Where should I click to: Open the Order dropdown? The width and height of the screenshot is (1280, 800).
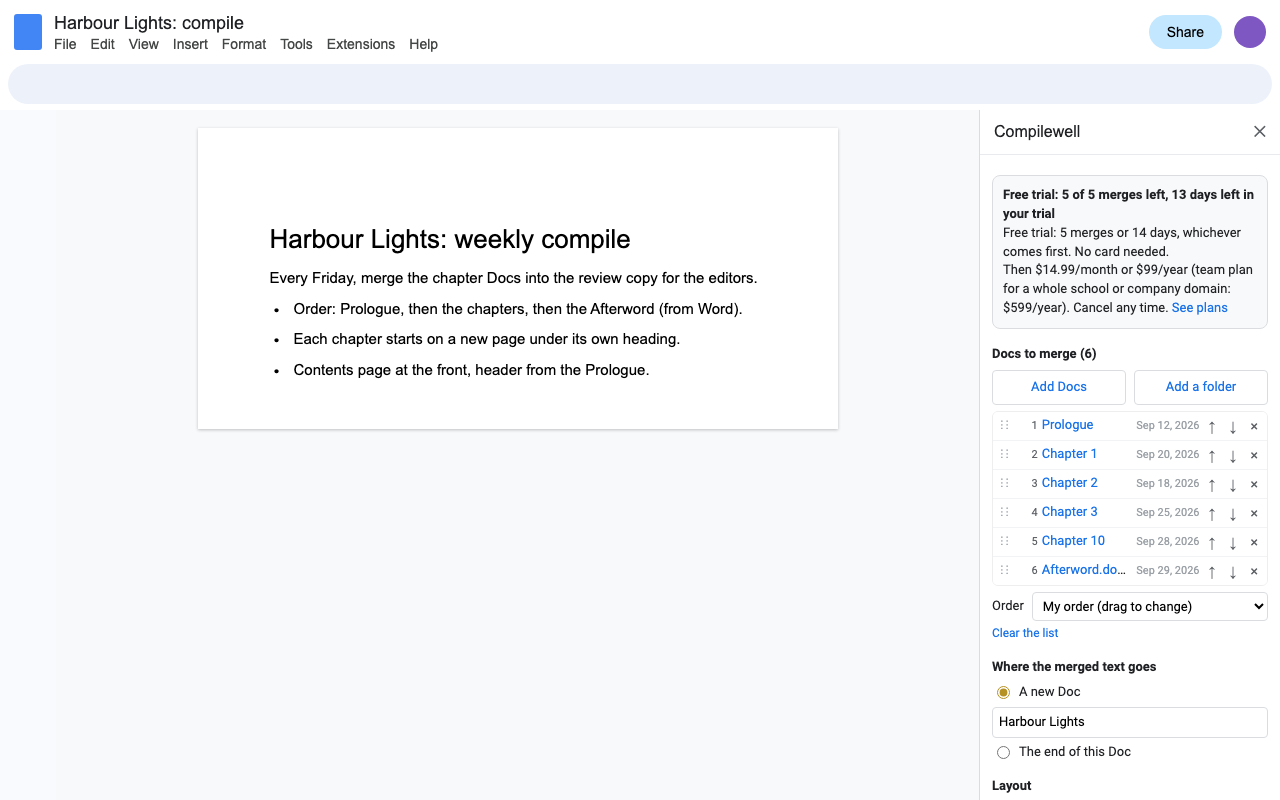[1149, 606]
